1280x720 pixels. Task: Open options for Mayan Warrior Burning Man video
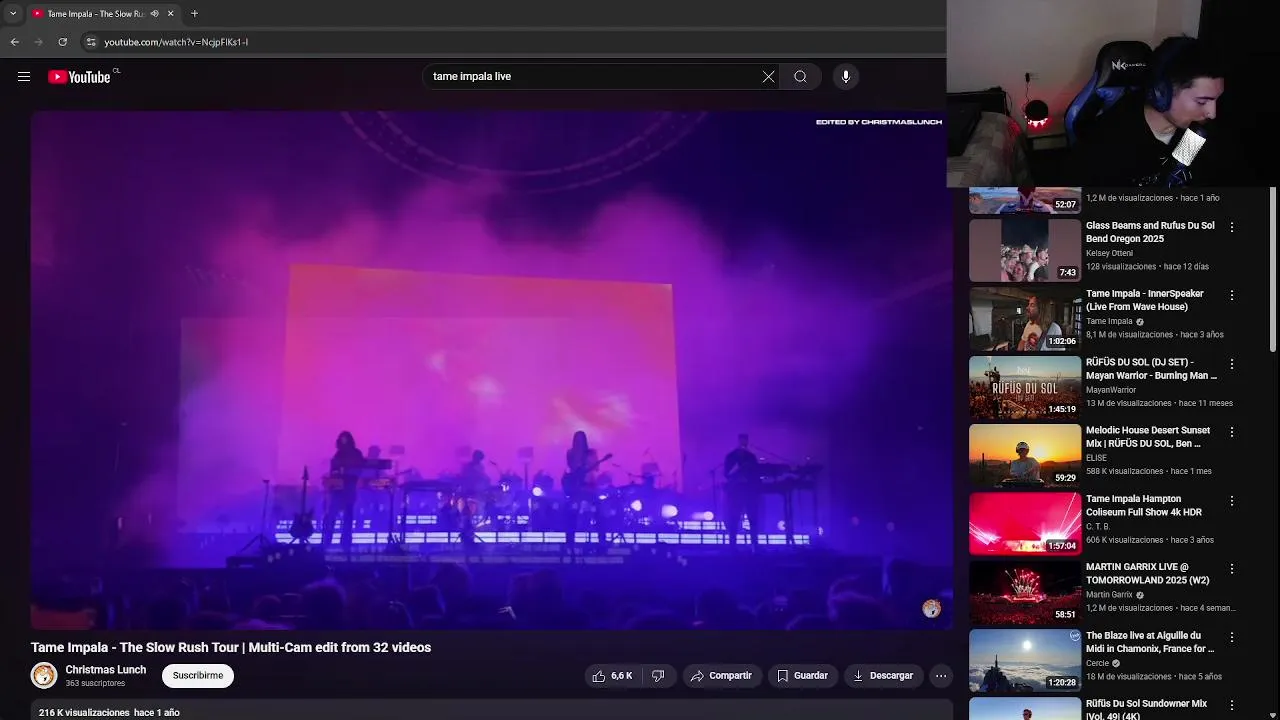tap(1232, 364)
